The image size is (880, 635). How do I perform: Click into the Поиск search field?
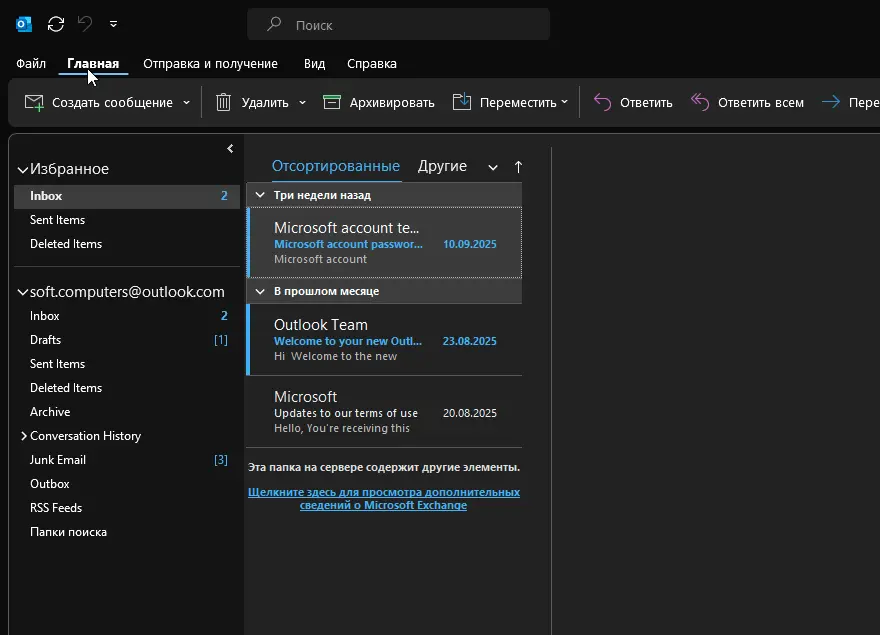410,25
